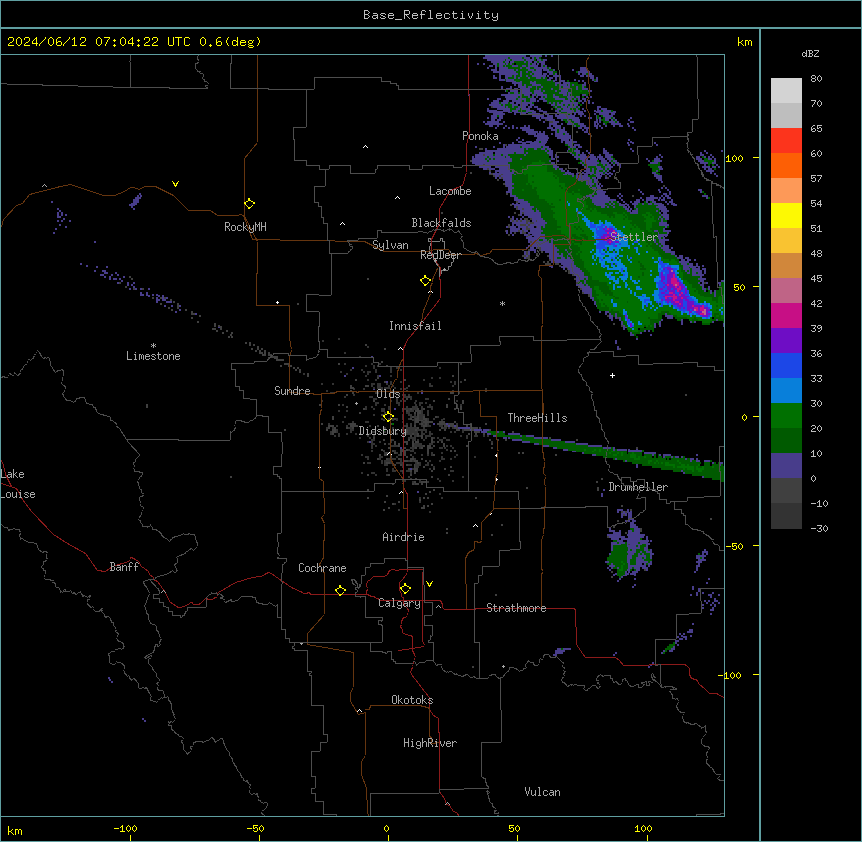Click the km unit label in the bottom left
Viewport: 862px width, 842px height.
(14, 831)
